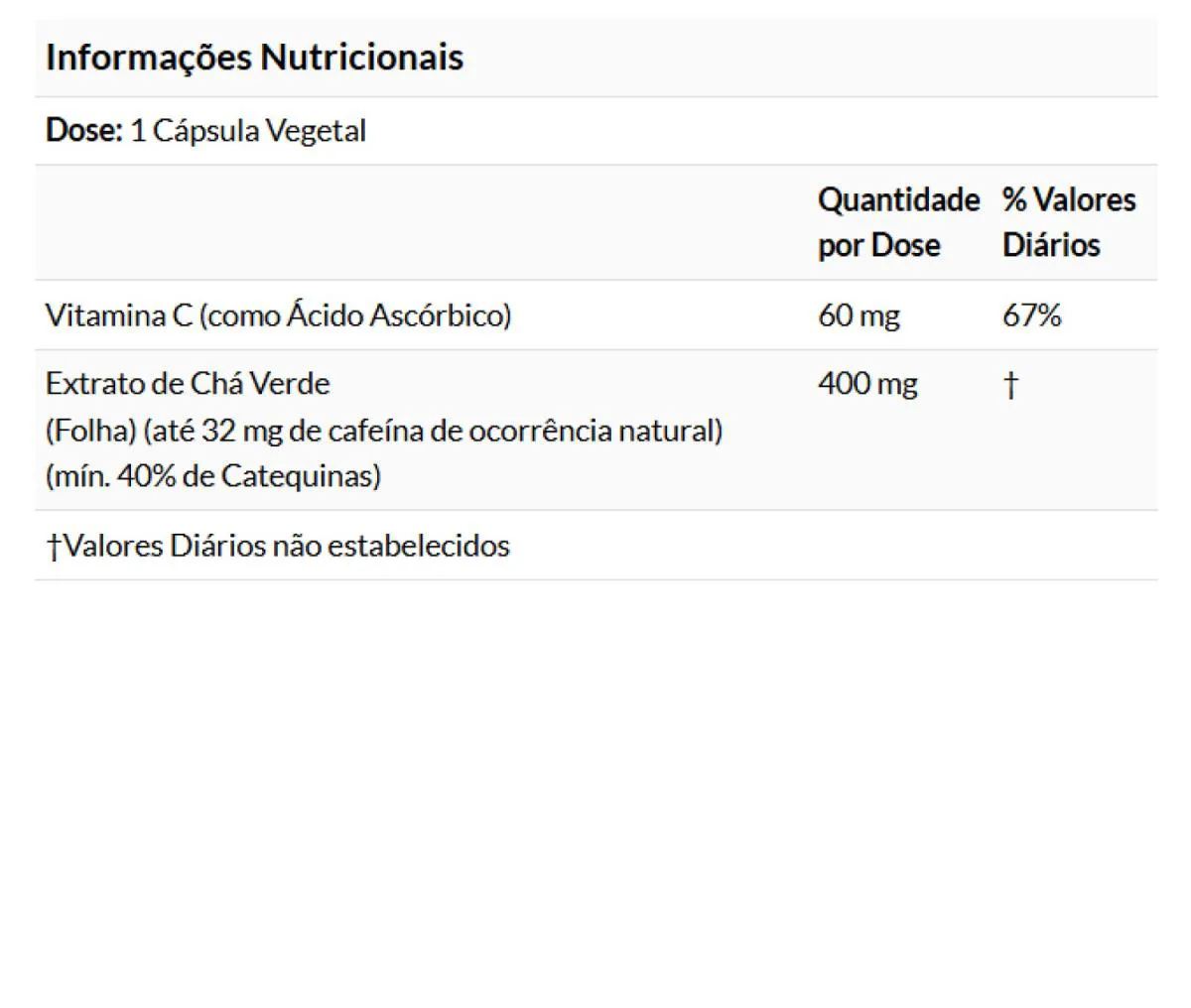
Task: Click the dagger symbol in green tea row
Action: [x=1010, y=385]
